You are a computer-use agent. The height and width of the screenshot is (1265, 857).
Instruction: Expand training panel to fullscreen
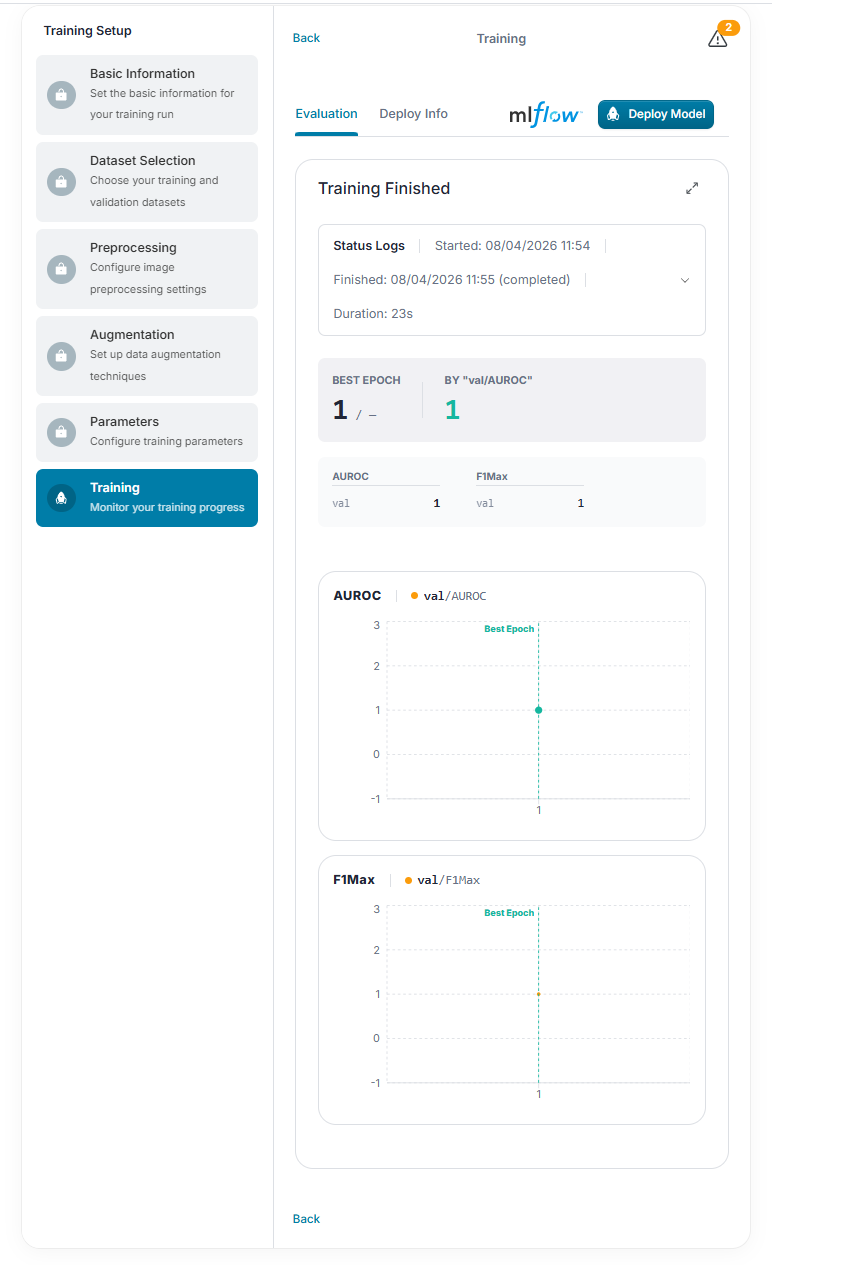(x=692, y=188)
